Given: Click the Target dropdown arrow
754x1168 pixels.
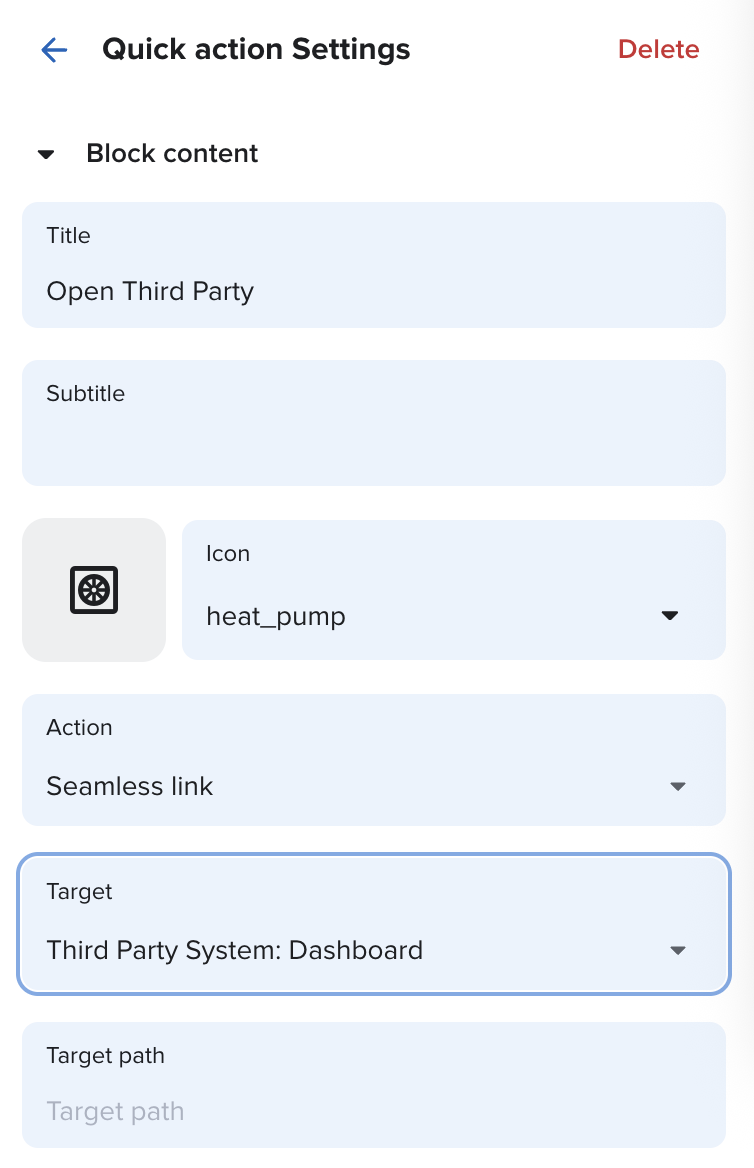Looking at the screenshot, I should [678, 951].
